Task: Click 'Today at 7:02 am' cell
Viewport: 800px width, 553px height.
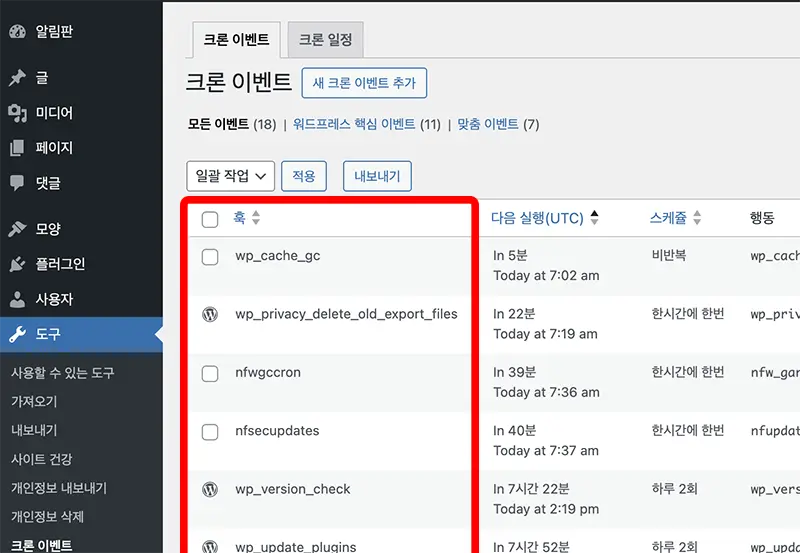Action: point(546,276)
